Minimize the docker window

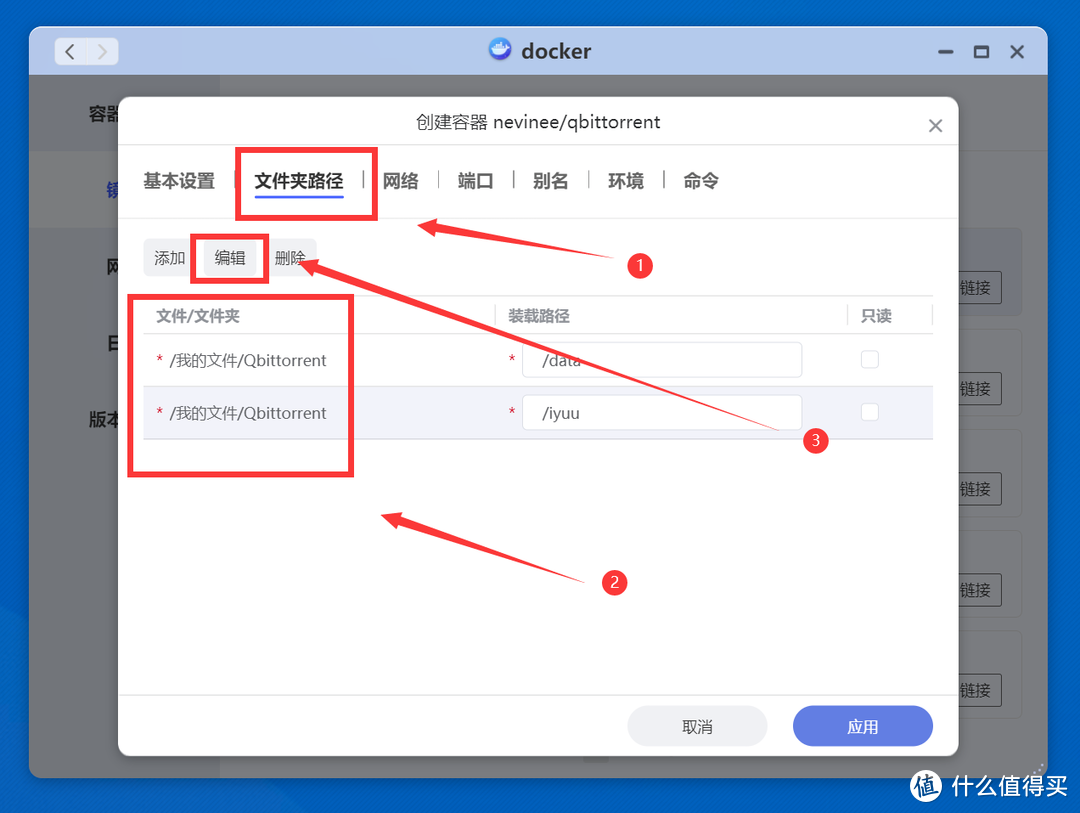[x=946, y=52]
